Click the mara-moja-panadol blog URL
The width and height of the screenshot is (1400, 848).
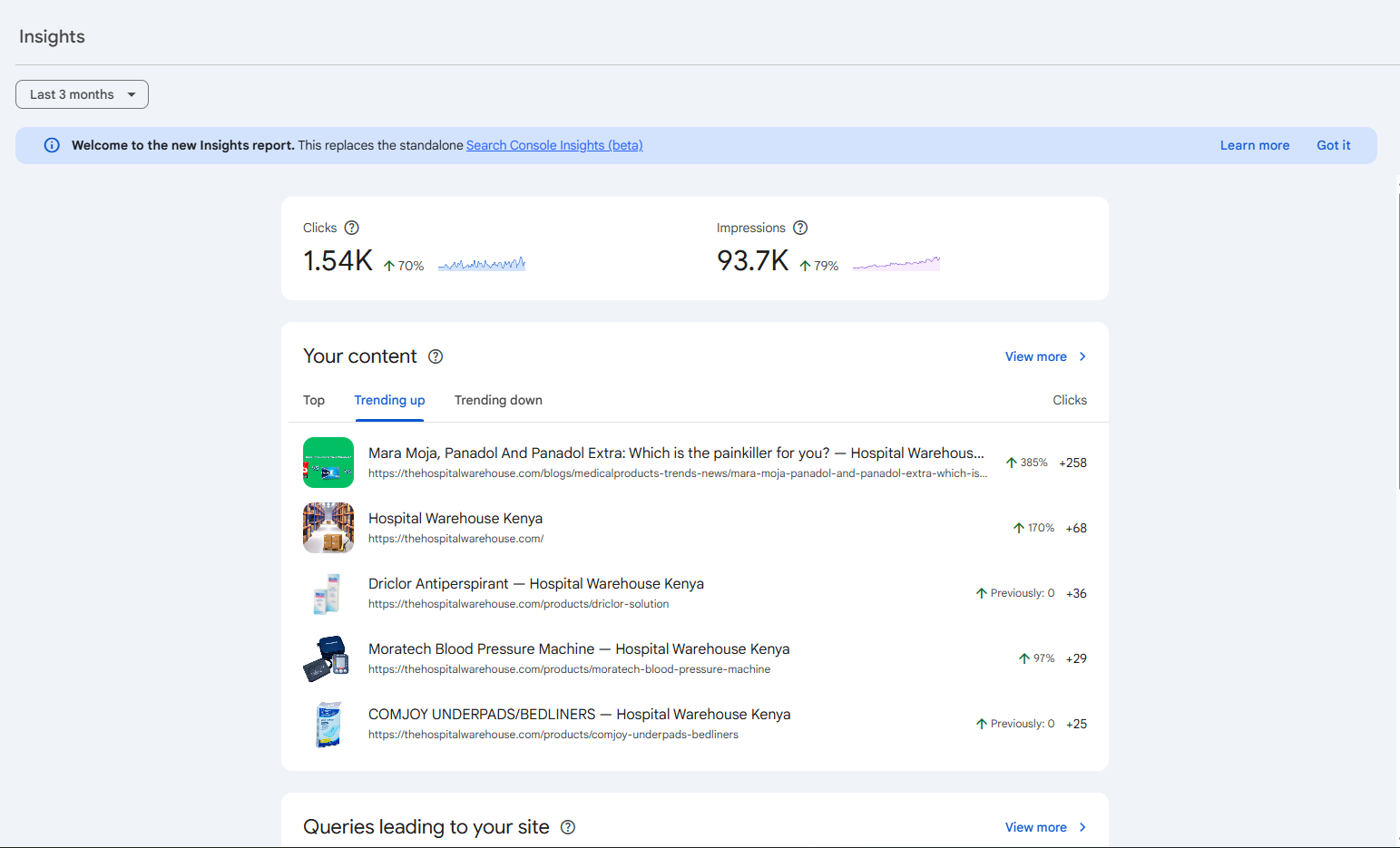point(678,473)
